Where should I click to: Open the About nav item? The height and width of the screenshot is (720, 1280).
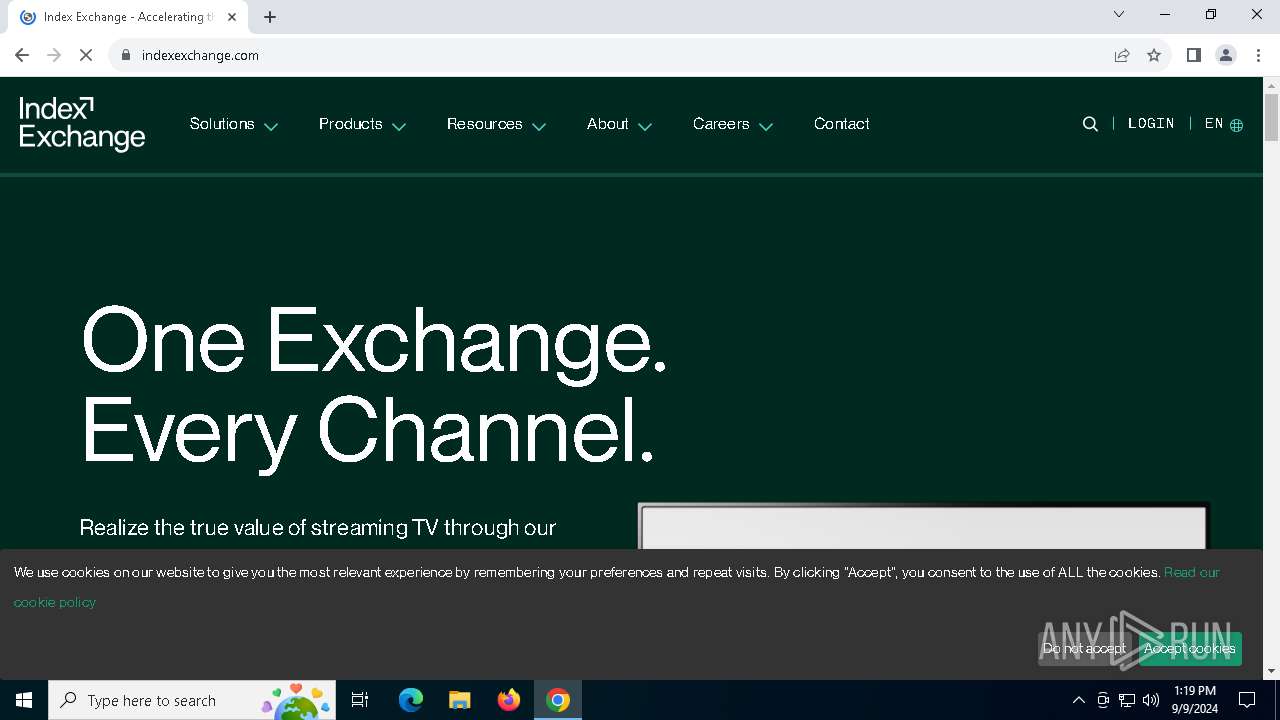click(608, 124)
